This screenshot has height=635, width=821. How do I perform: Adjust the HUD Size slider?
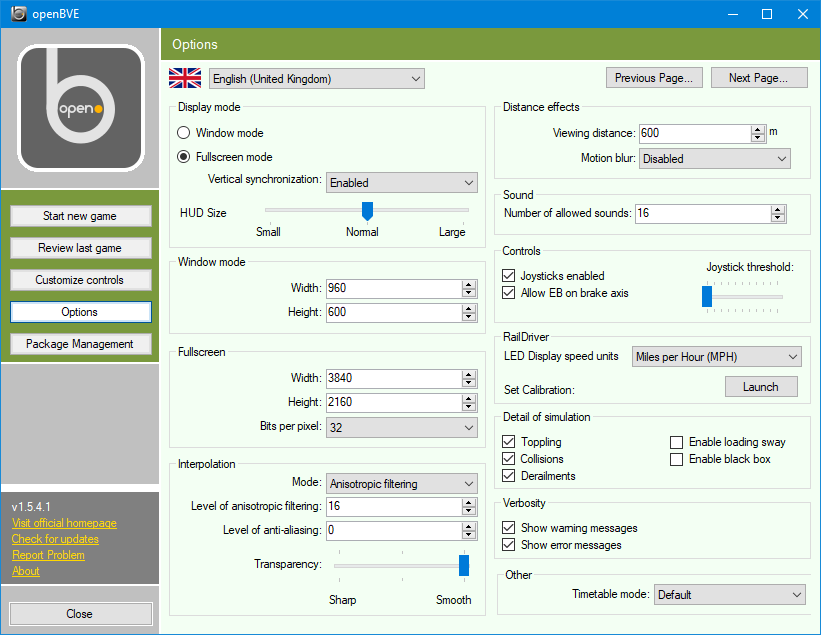click(x=366, y=211)
